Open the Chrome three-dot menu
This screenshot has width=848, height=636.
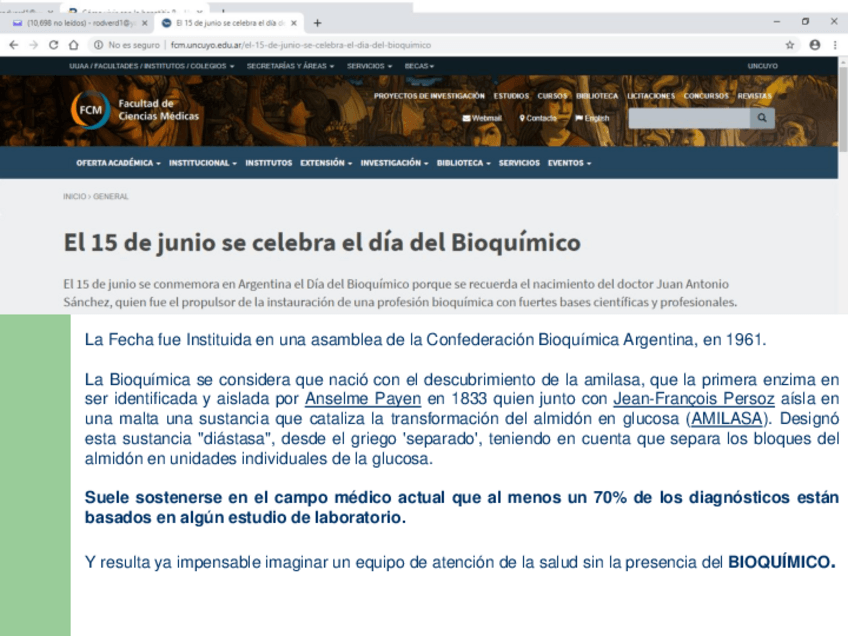coord(835,45)
